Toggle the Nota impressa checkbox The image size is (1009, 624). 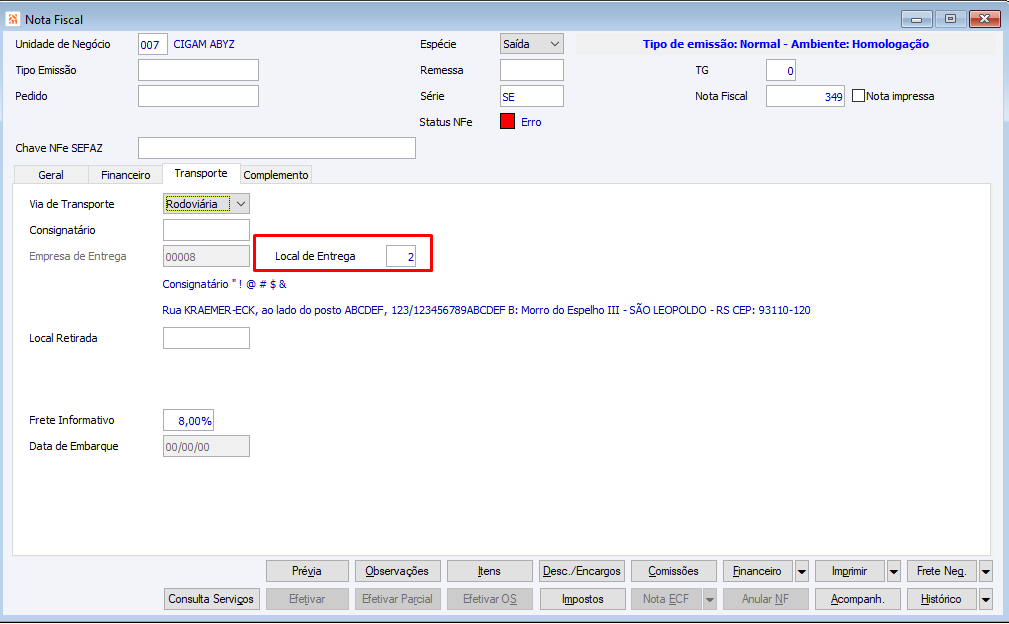coord(858,96)
